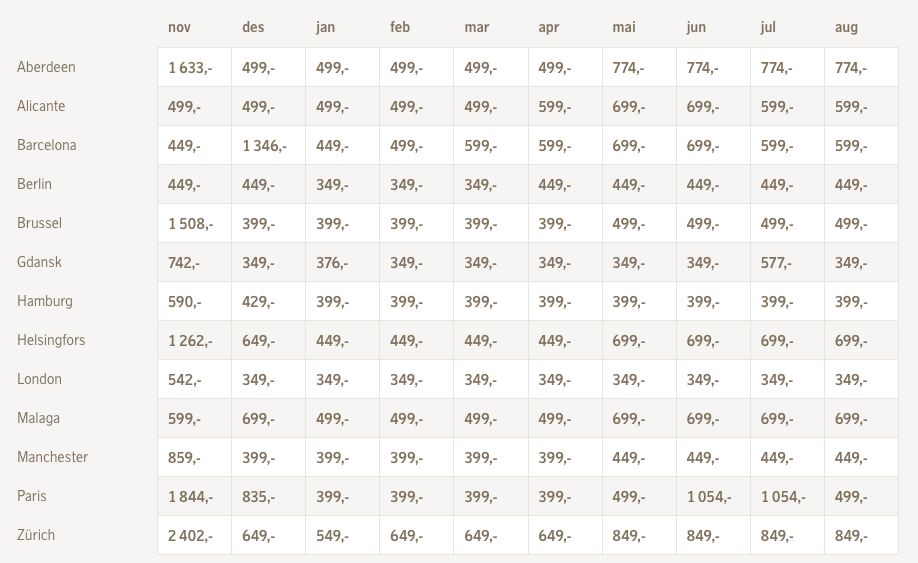Pick Manchester November fare 859,-

[x=184, y=458]
